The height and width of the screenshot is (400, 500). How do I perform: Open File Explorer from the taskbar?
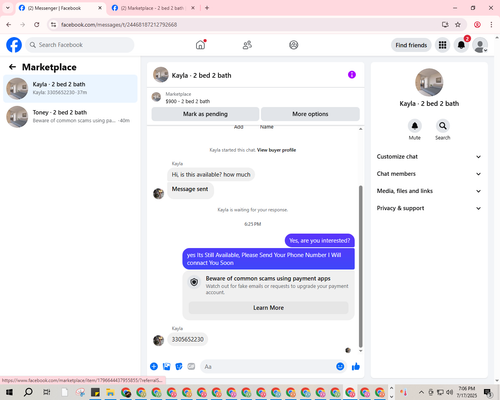[x=110, y=392]
